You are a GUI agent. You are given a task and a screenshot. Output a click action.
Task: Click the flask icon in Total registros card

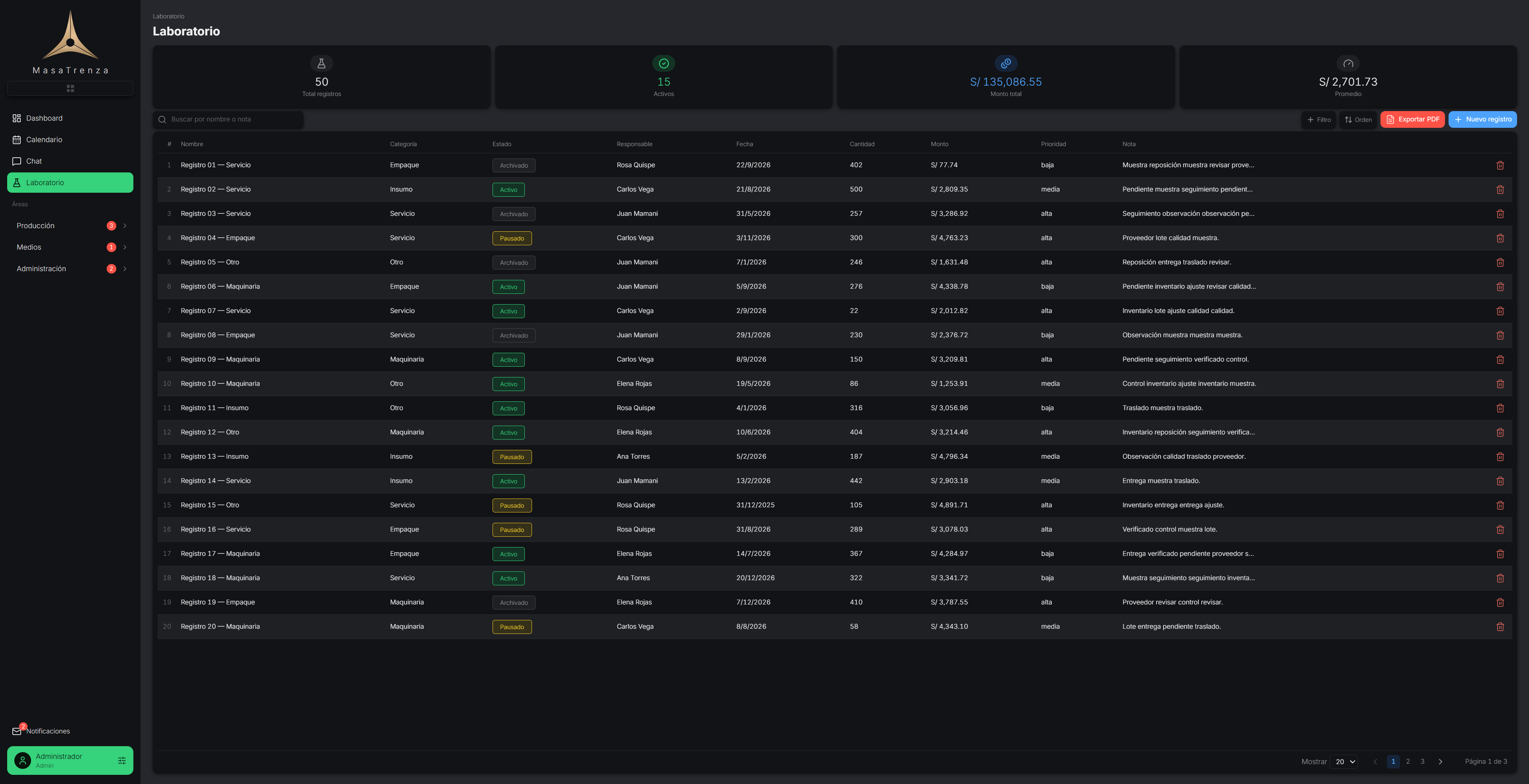[321, 63]
